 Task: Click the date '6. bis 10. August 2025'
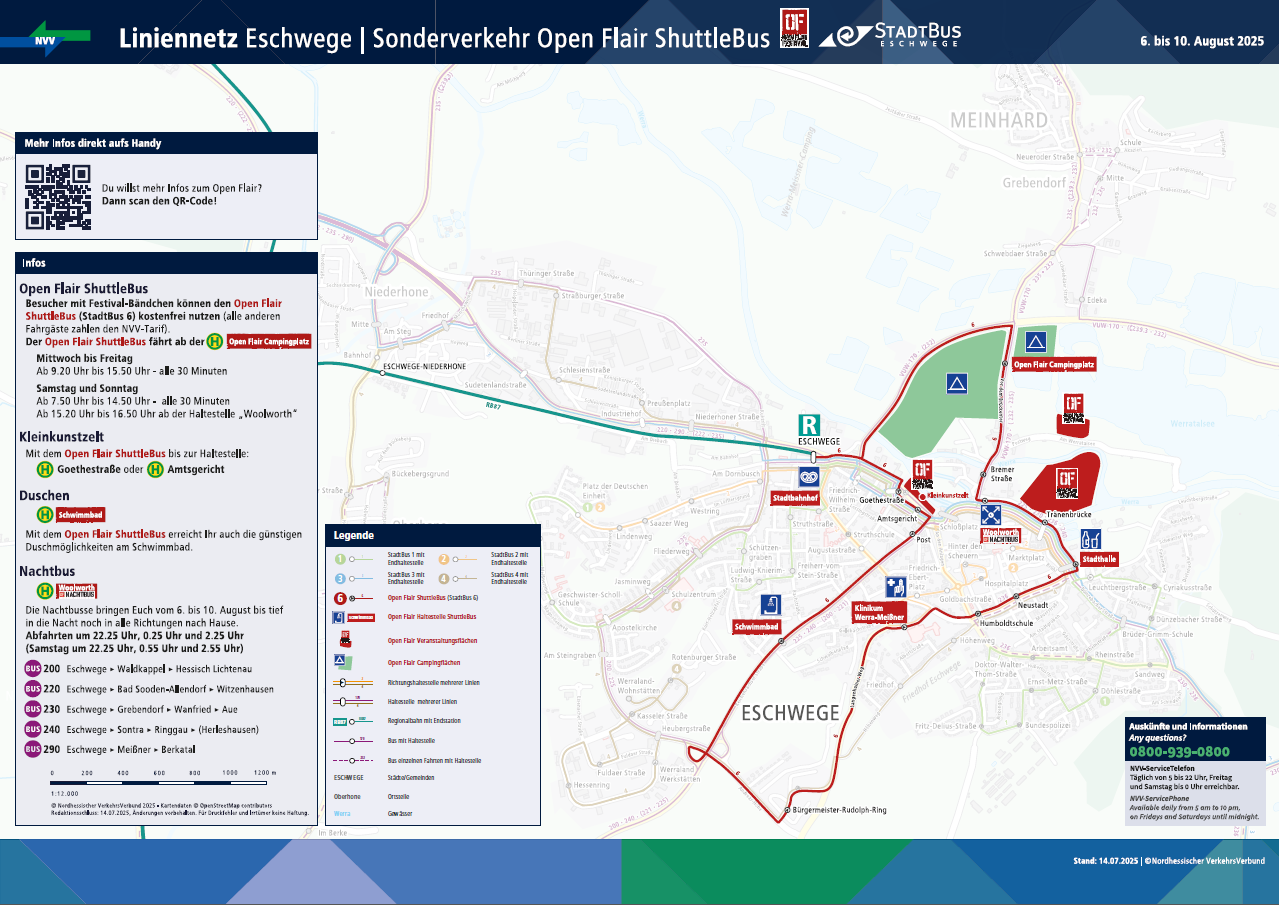(1202, 43)
